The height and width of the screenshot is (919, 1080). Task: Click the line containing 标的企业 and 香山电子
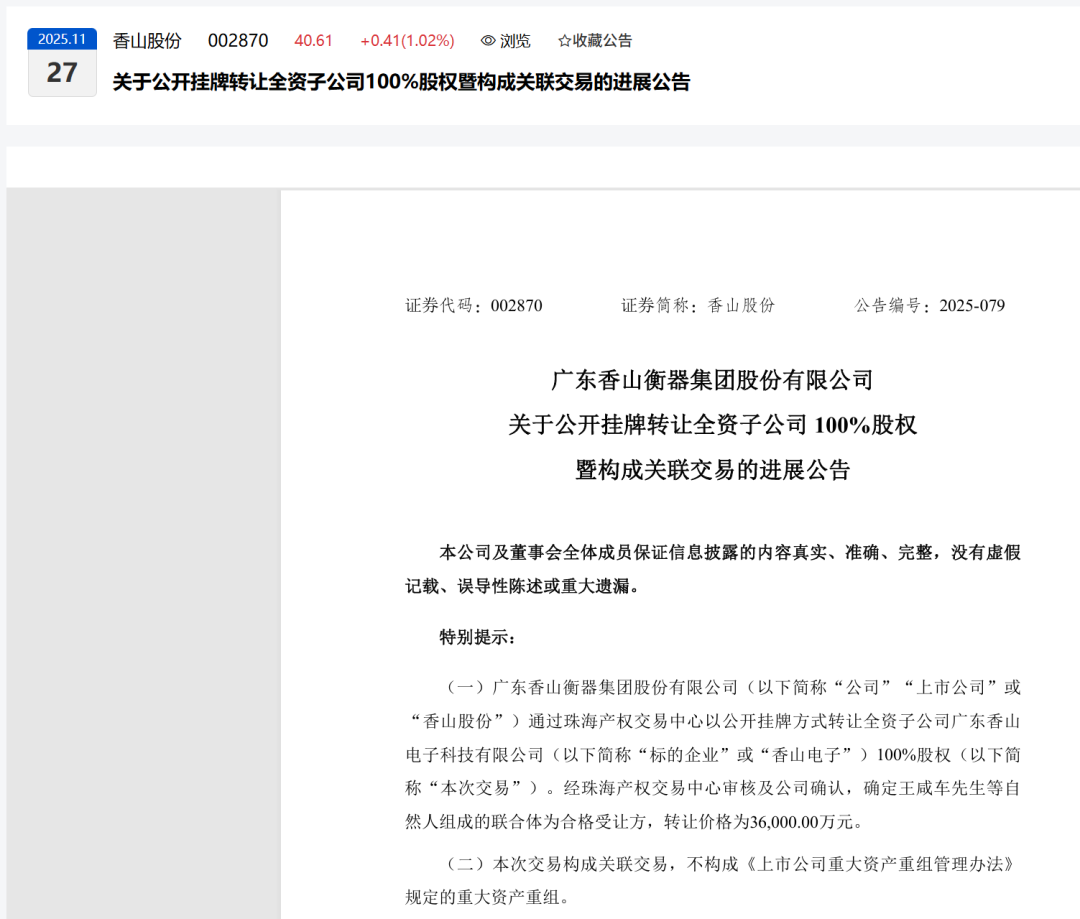pyautogui.click(x=713, y=755)
